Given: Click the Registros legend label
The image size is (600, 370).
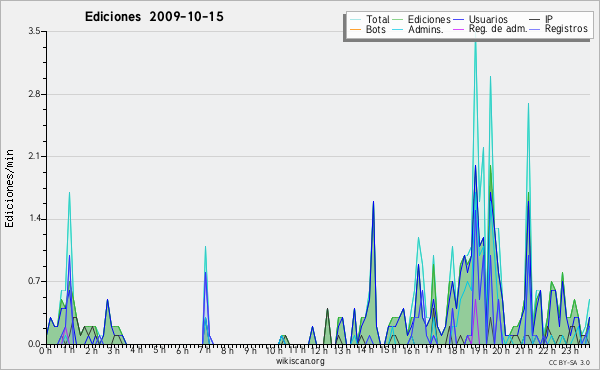Looking at the screenshot, I should click(x=566, y=29).
